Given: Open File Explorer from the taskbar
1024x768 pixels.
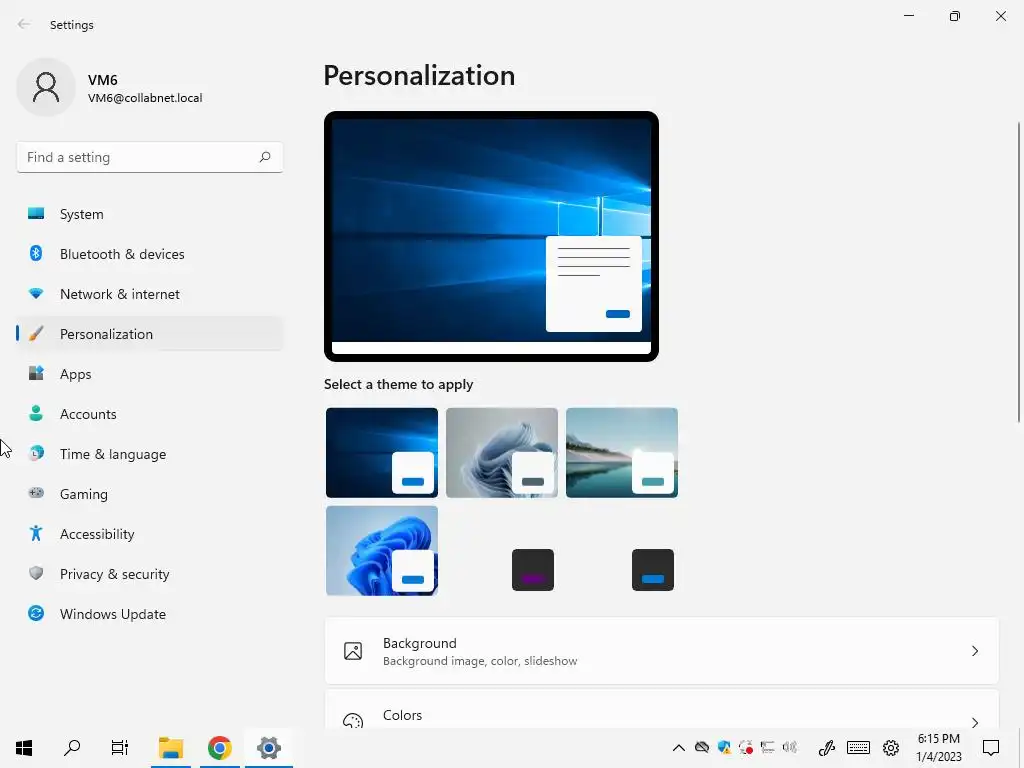Looking at the screenshot, I should tap(170, 747).
